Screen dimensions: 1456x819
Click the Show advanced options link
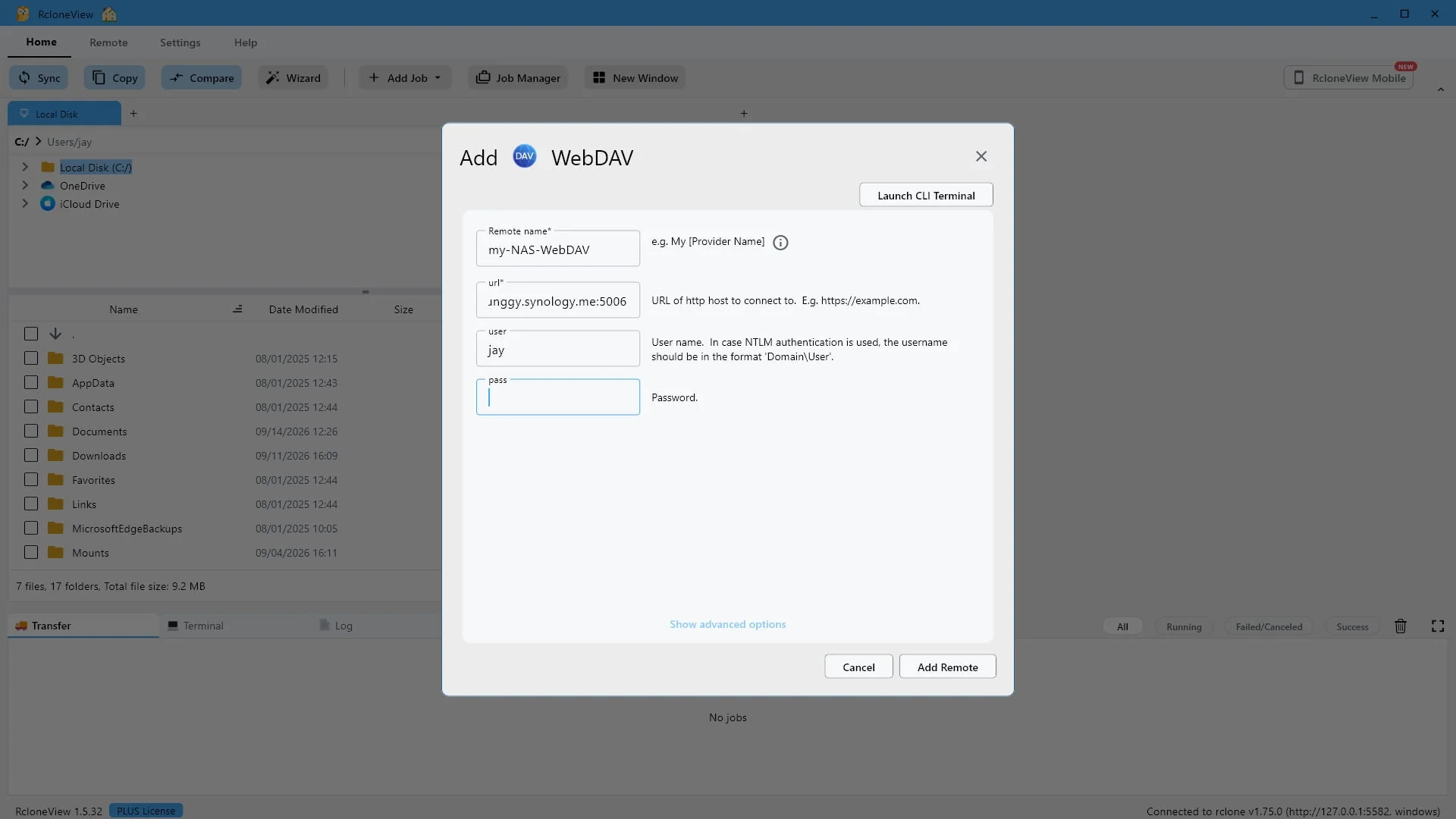tap(728, 624)
